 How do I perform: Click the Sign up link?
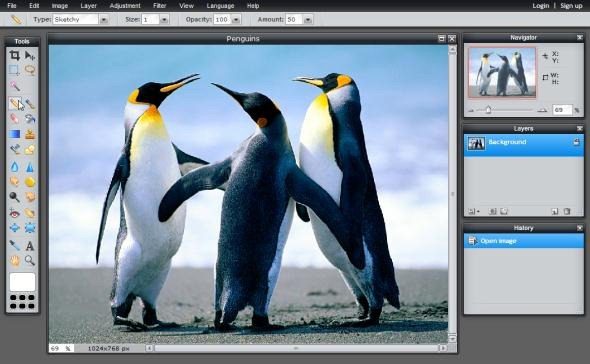point(571,6)
